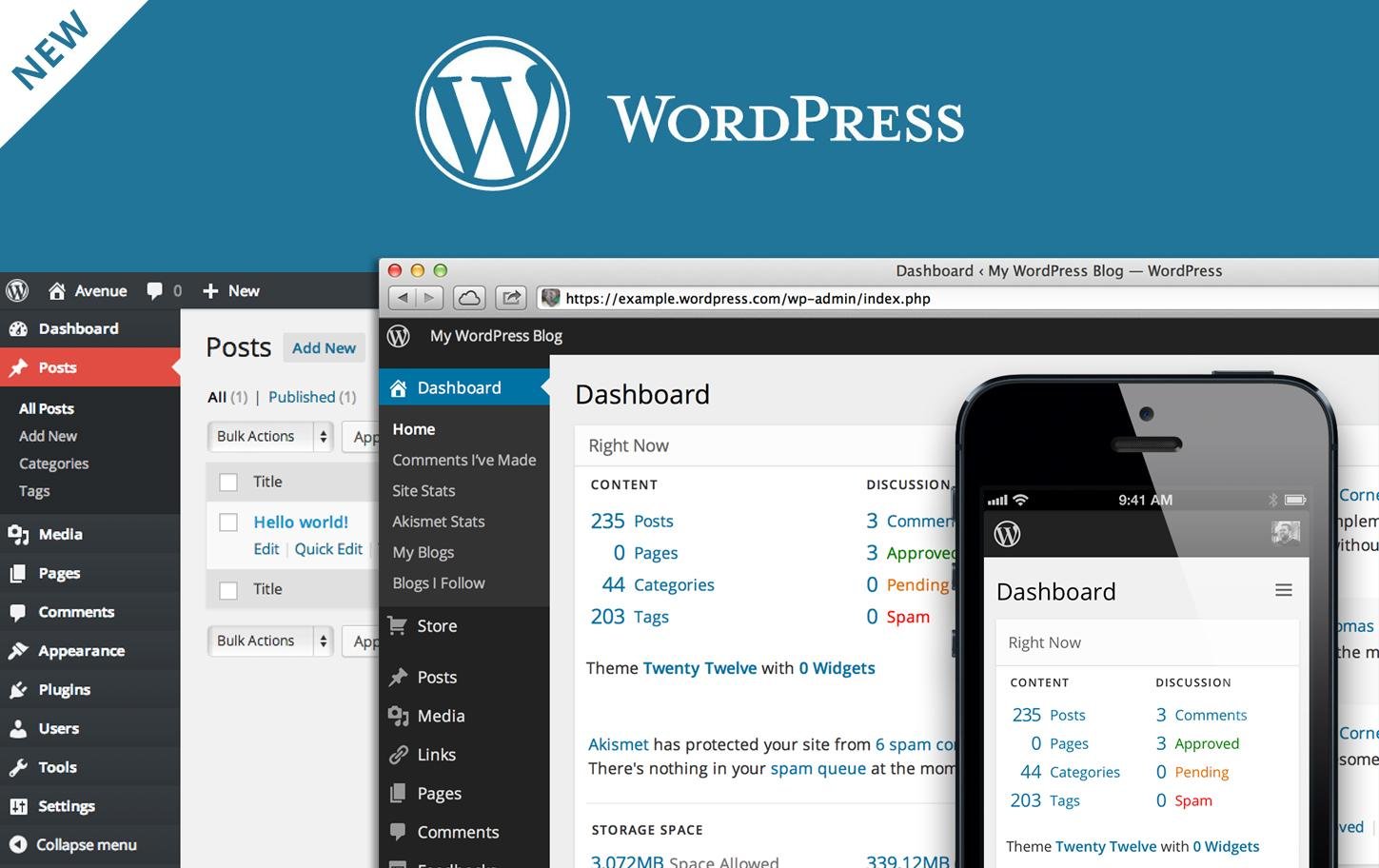Click the browser forward arrow button
The image size is (1379, 868).
click(x=430, y=298)
